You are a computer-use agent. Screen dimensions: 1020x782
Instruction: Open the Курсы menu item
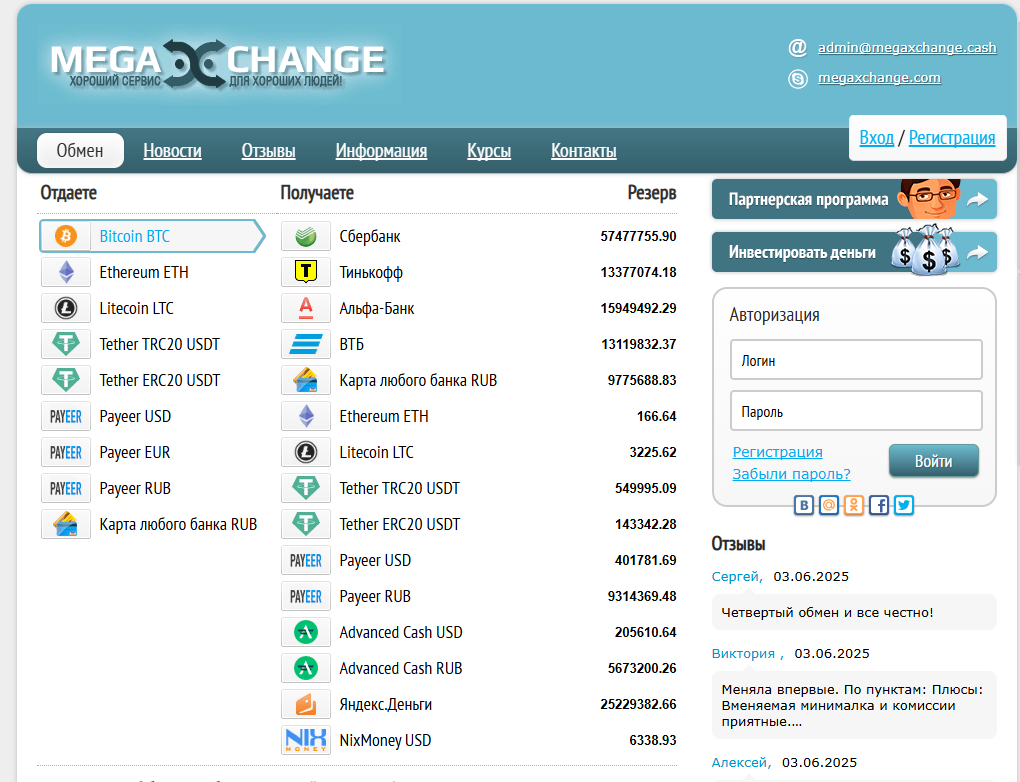(489, 151)
